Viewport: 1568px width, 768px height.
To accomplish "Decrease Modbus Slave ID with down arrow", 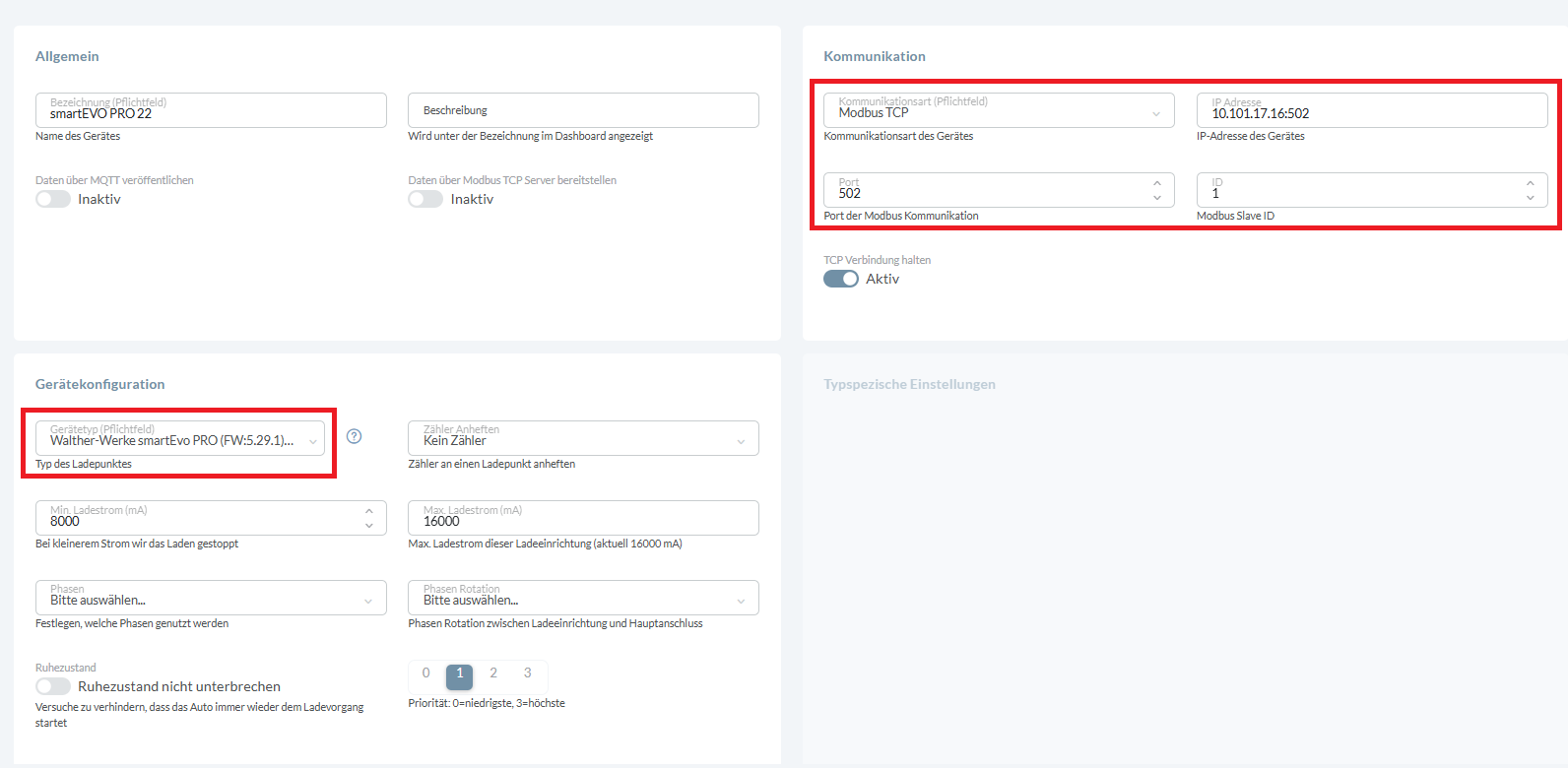I will pos(1531,198).
